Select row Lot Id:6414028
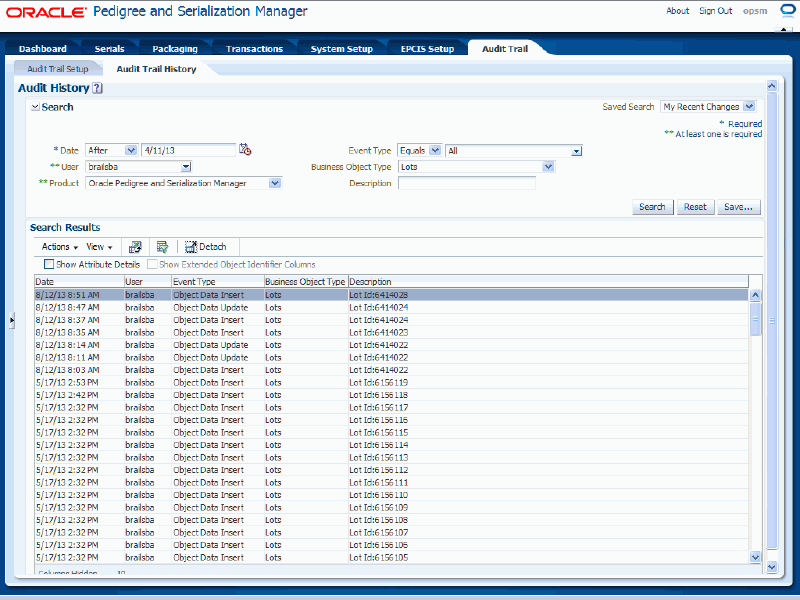This screenshot has width=800, height=600. click(x=391, y=295)
